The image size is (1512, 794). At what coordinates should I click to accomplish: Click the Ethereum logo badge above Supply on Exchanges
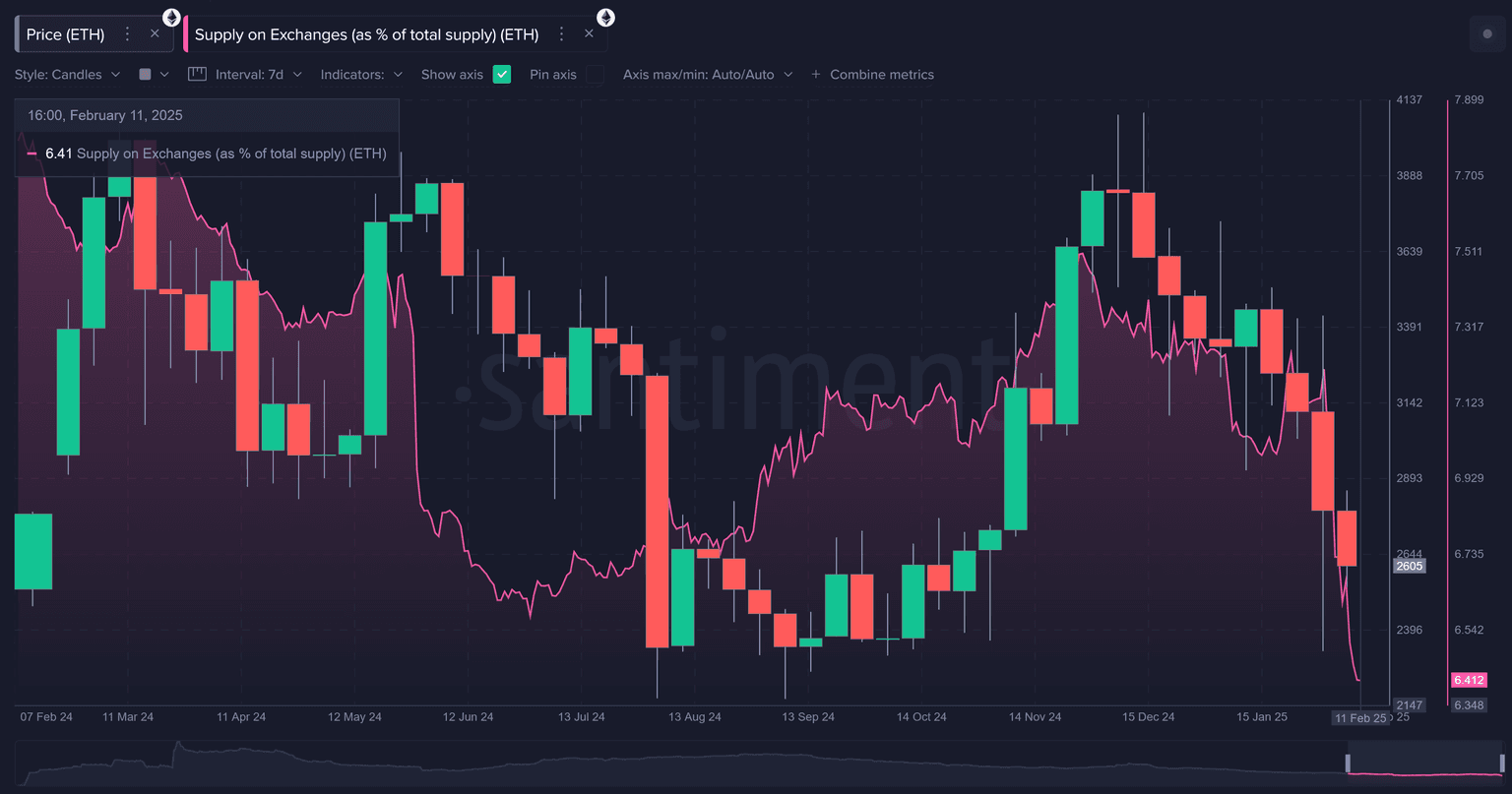605,17
